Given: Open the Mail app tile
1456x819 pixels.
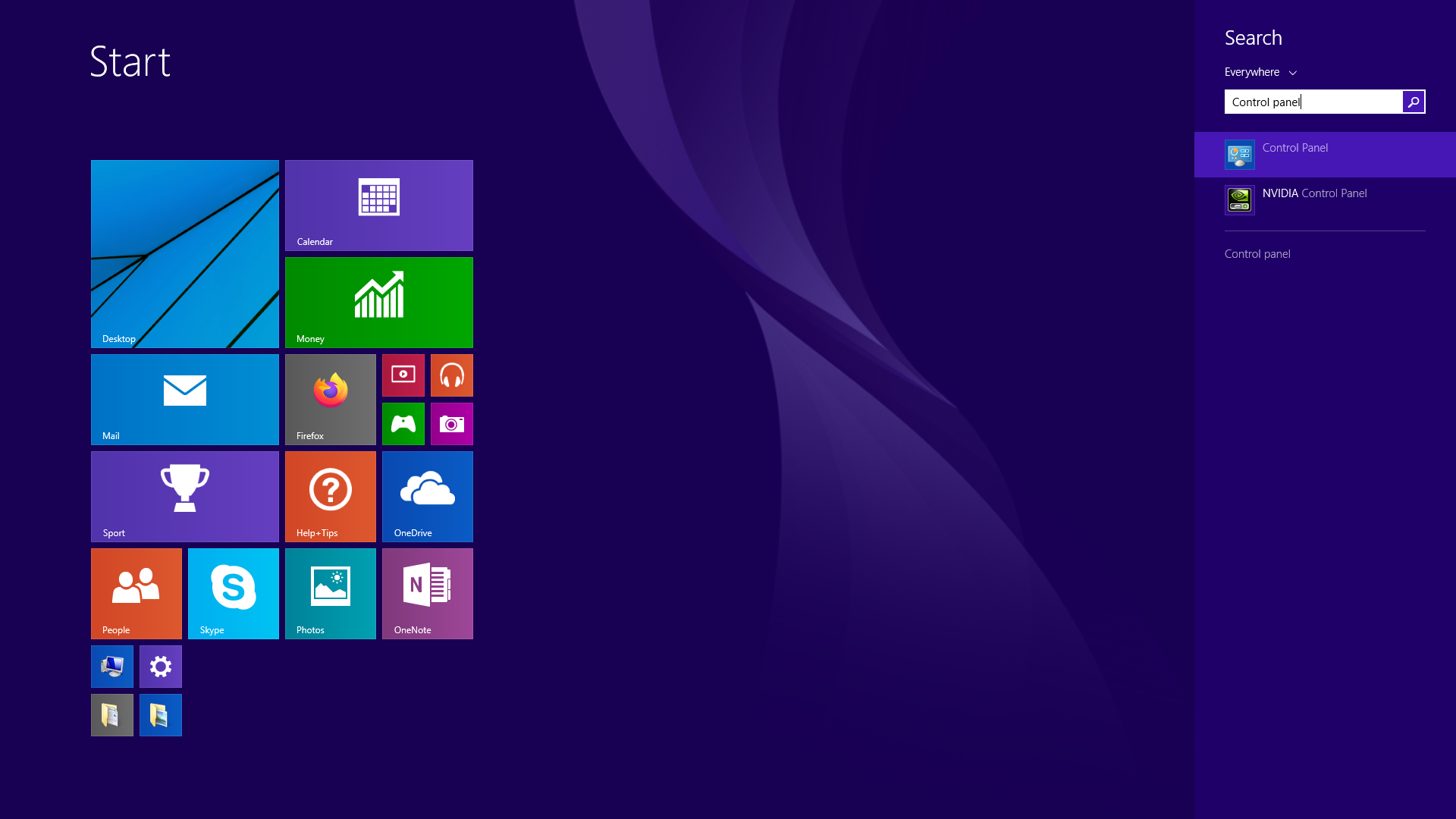Looking at the screenshot, I should tap(184, 399).
